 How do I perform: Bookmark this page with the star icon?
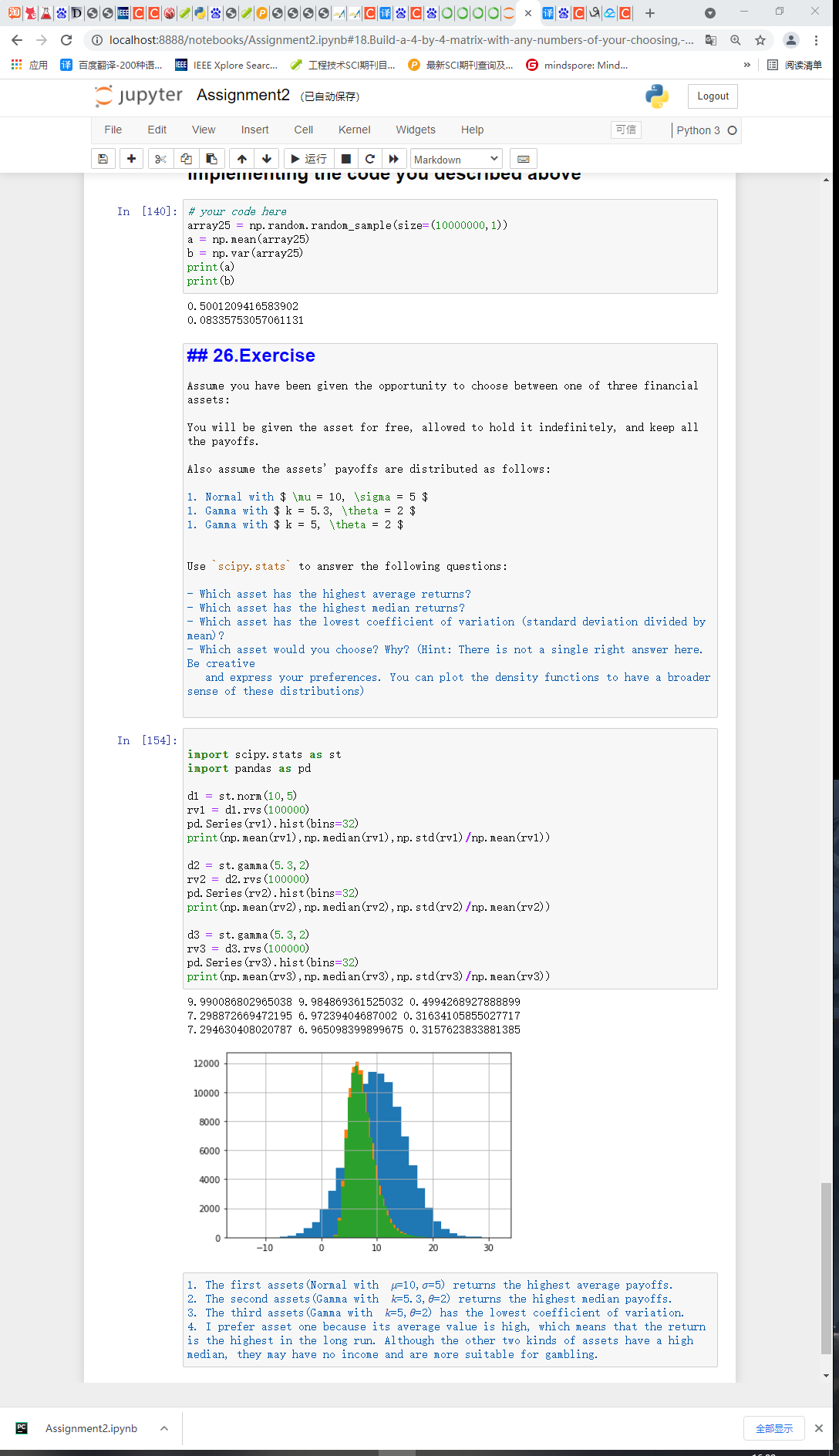[760, 40]
